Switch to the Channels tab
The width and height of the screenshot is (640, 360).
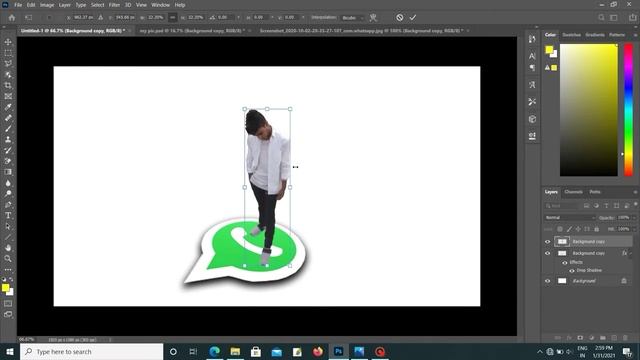[573, 192]
